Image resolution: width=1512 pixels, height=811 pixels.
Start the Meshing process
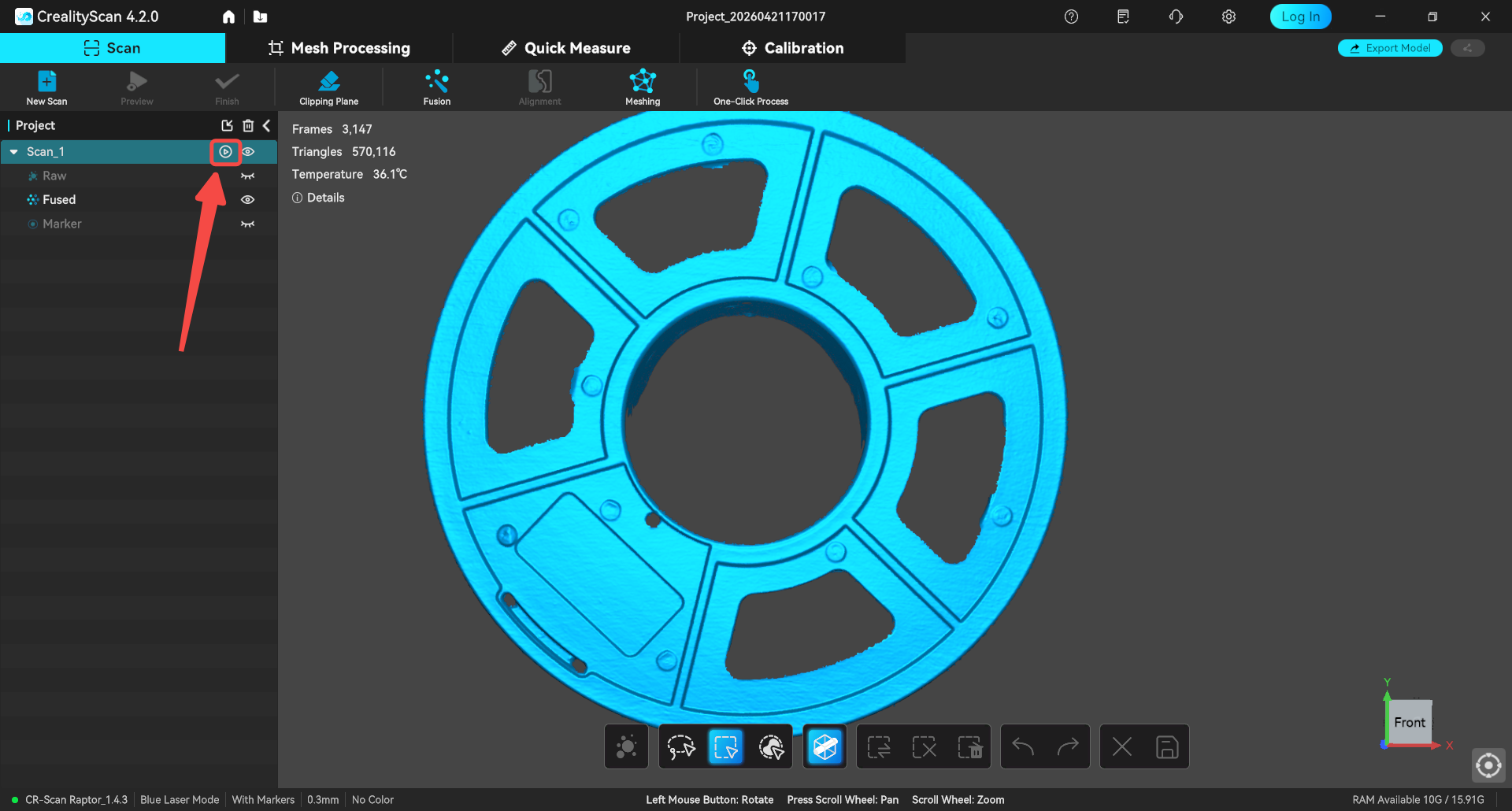(x=643, y=87)
